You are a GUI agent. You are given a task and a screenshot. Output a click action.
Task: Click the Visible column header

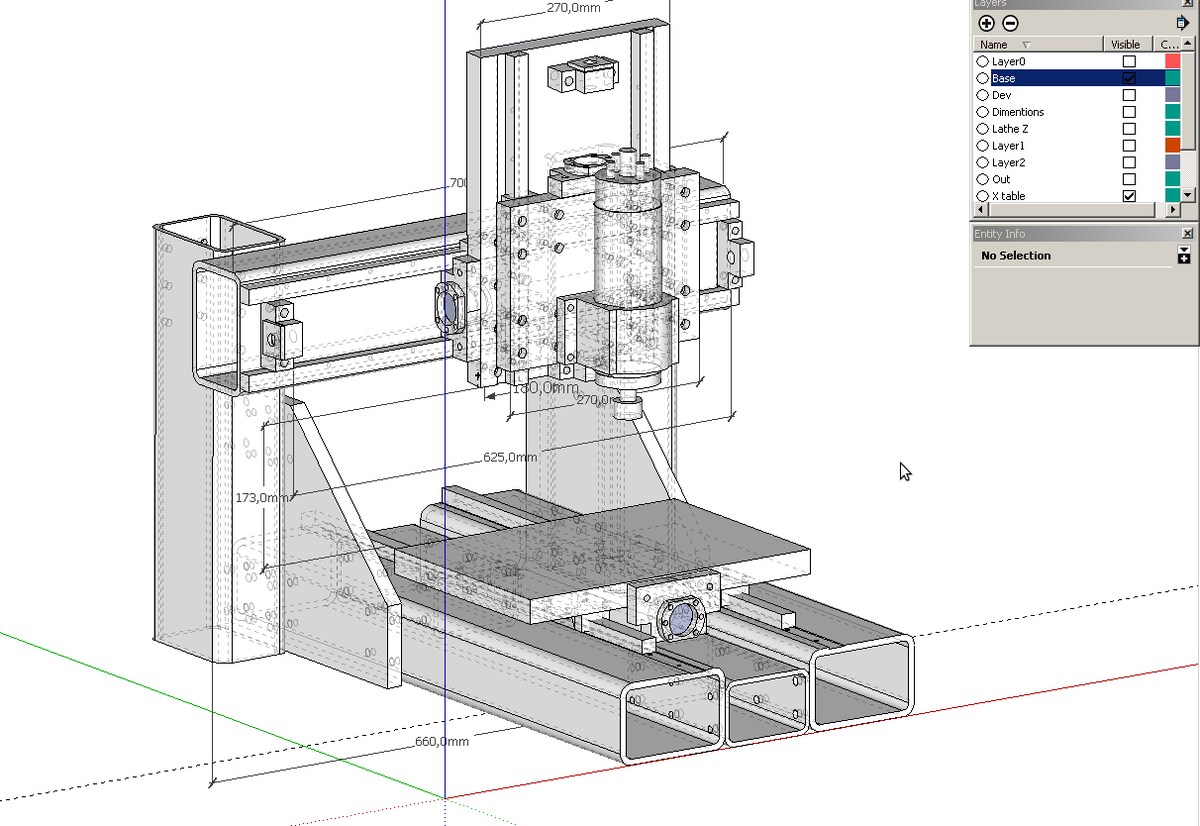[1125, 45]
